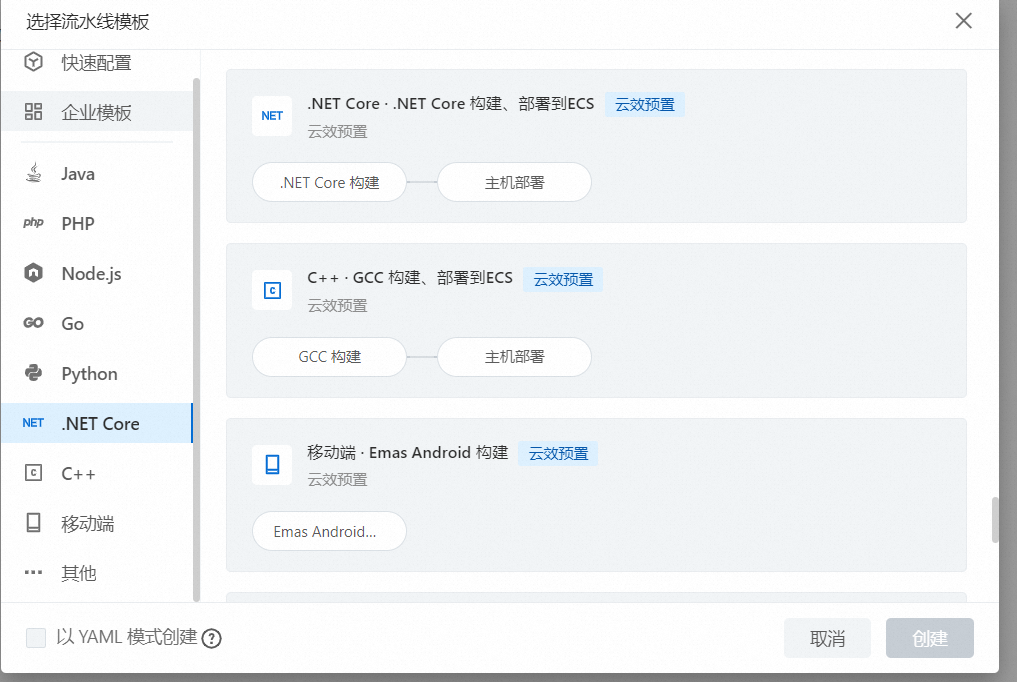Viewport: 1017px width, 682px height.
Task: Click gray 云效预置 subtitle under .NET Core title
Action: click(337, 132)
